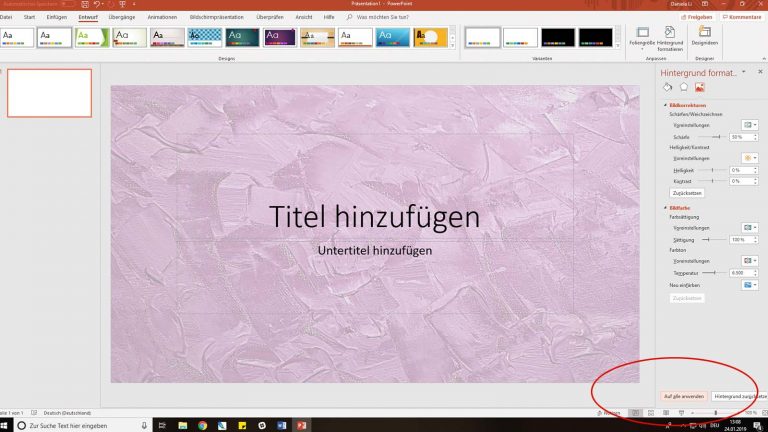Open the Fill (paint bucket) tab in pane
The height and width of the screenshot is (432, 768).
click(x=669, y=88)
